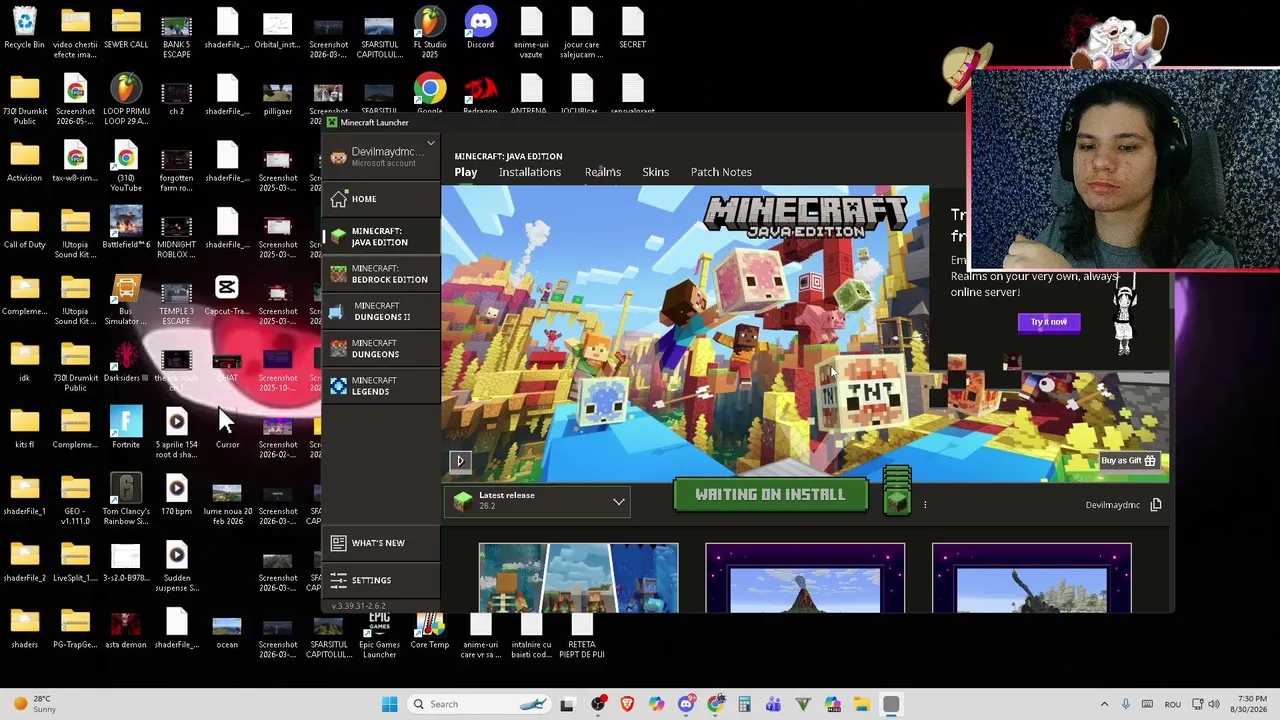1280x720 pixels.
Task: Select the Capcut desktop icon
Action: 227,294
